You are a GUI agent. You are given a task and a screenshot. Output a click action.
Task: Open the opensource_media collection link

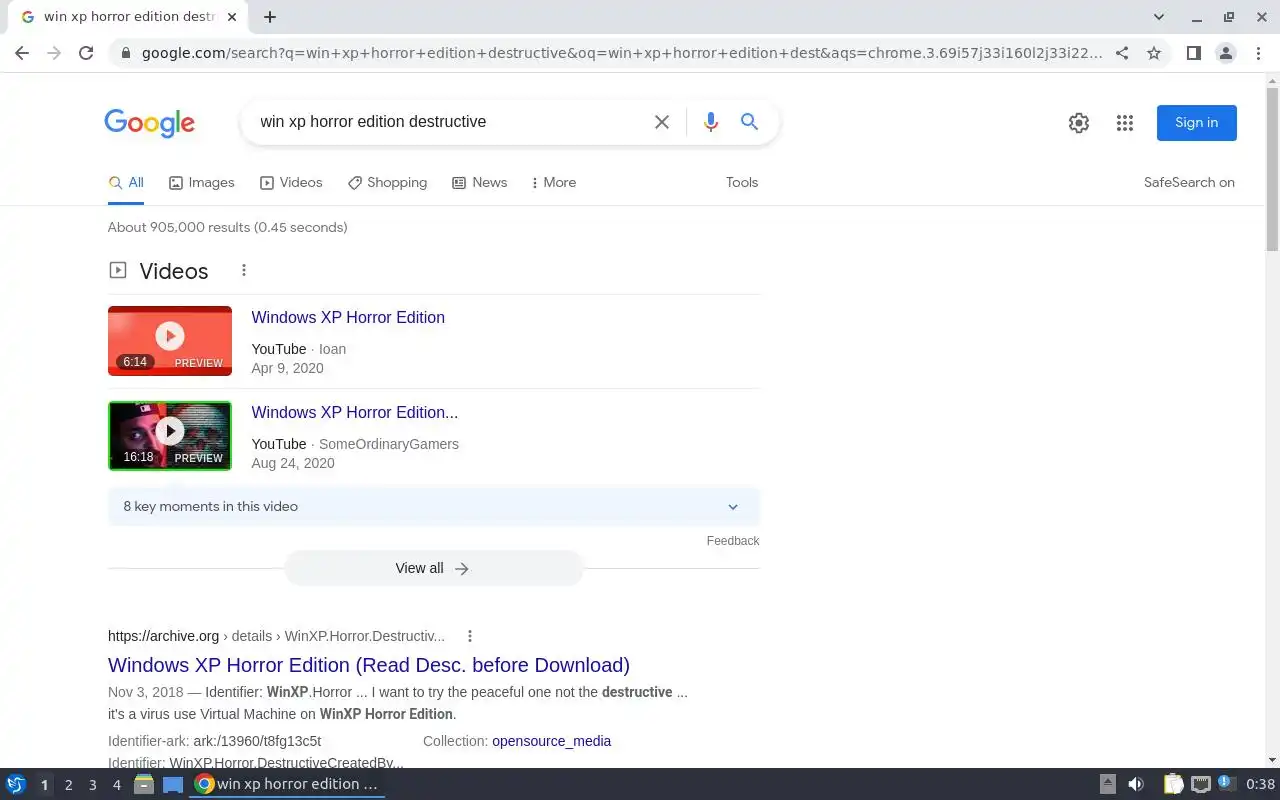coord(551,742)
